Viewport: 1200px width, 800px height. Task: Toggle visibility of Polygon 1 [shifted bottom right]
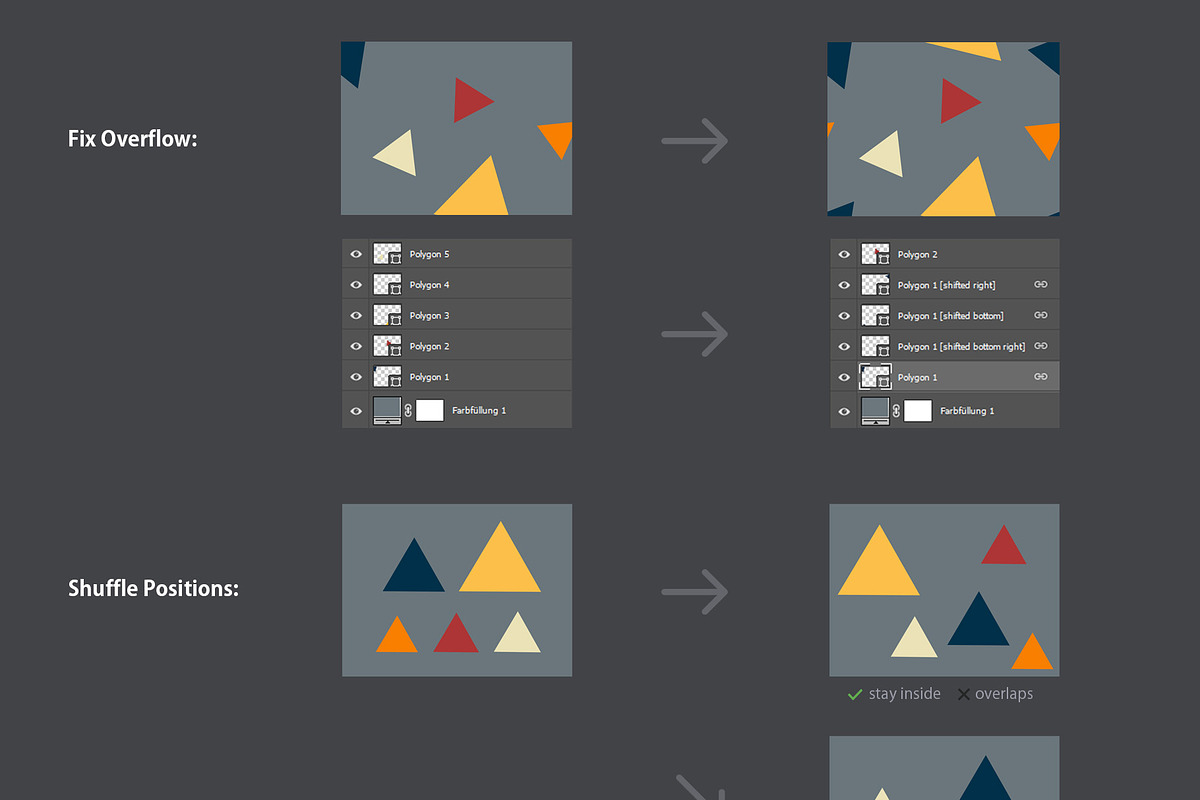[x=844, y=347]
